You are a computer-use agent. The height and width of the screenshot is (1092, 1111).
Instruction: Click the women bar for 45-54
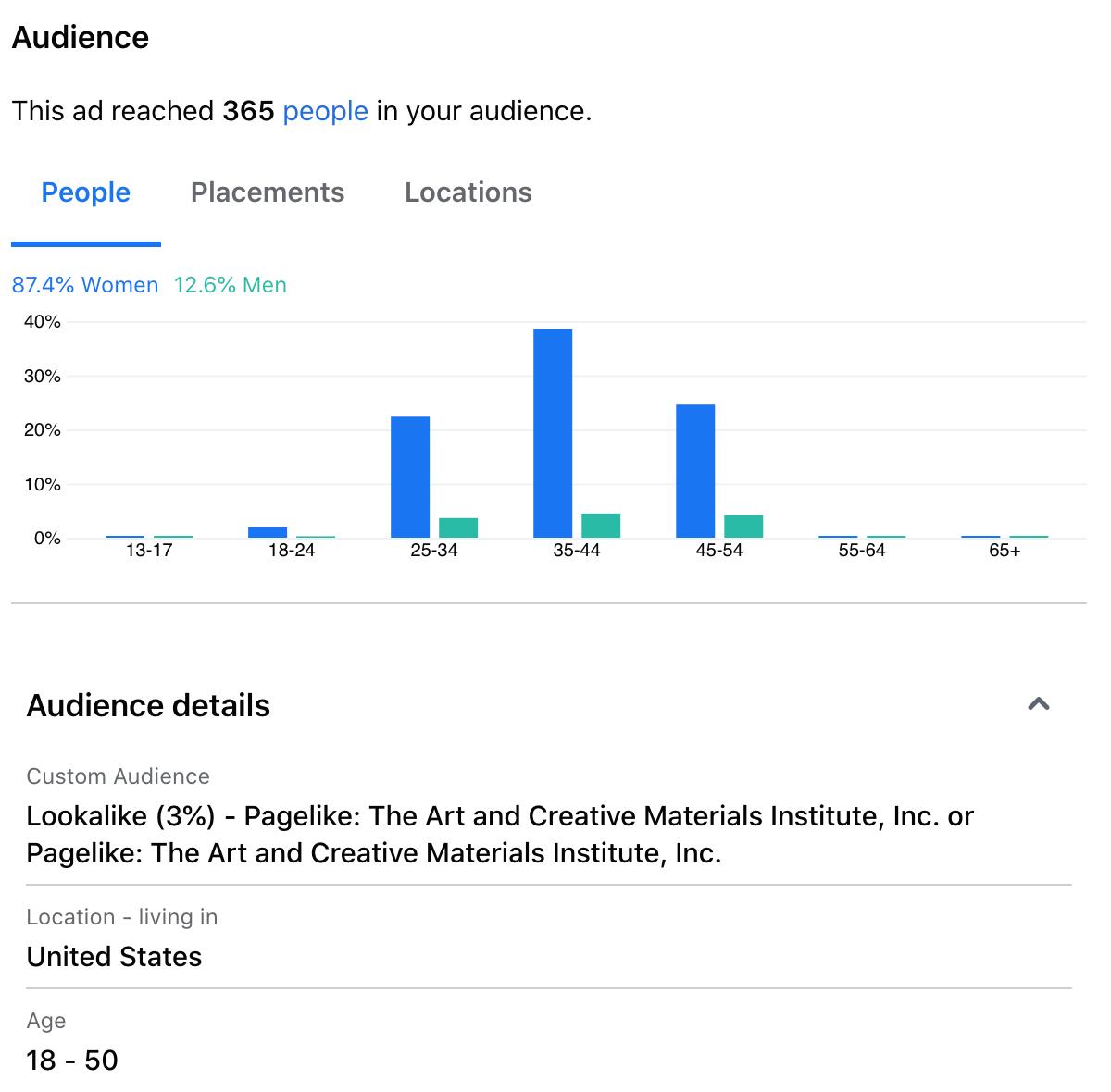tap(695, 470)
